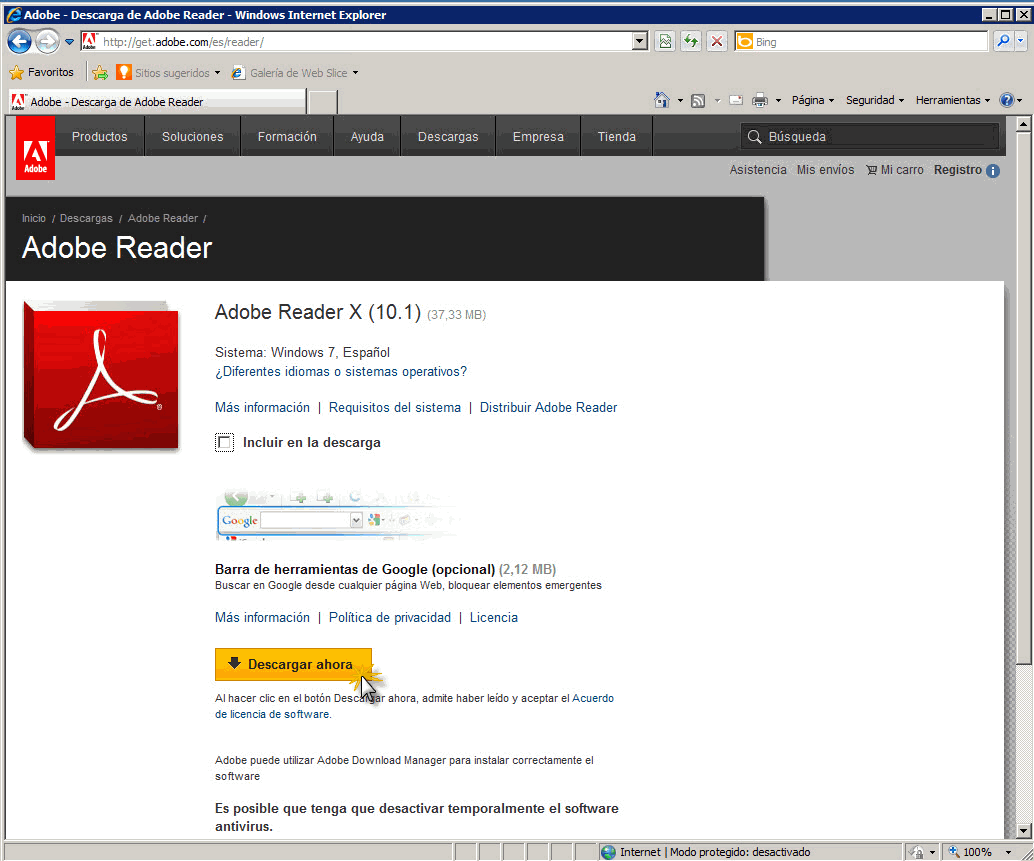This screenshot has width=1034, height=861.
Task: Refresh the page with the green arrows icon
Action: (x=690, y=42)
